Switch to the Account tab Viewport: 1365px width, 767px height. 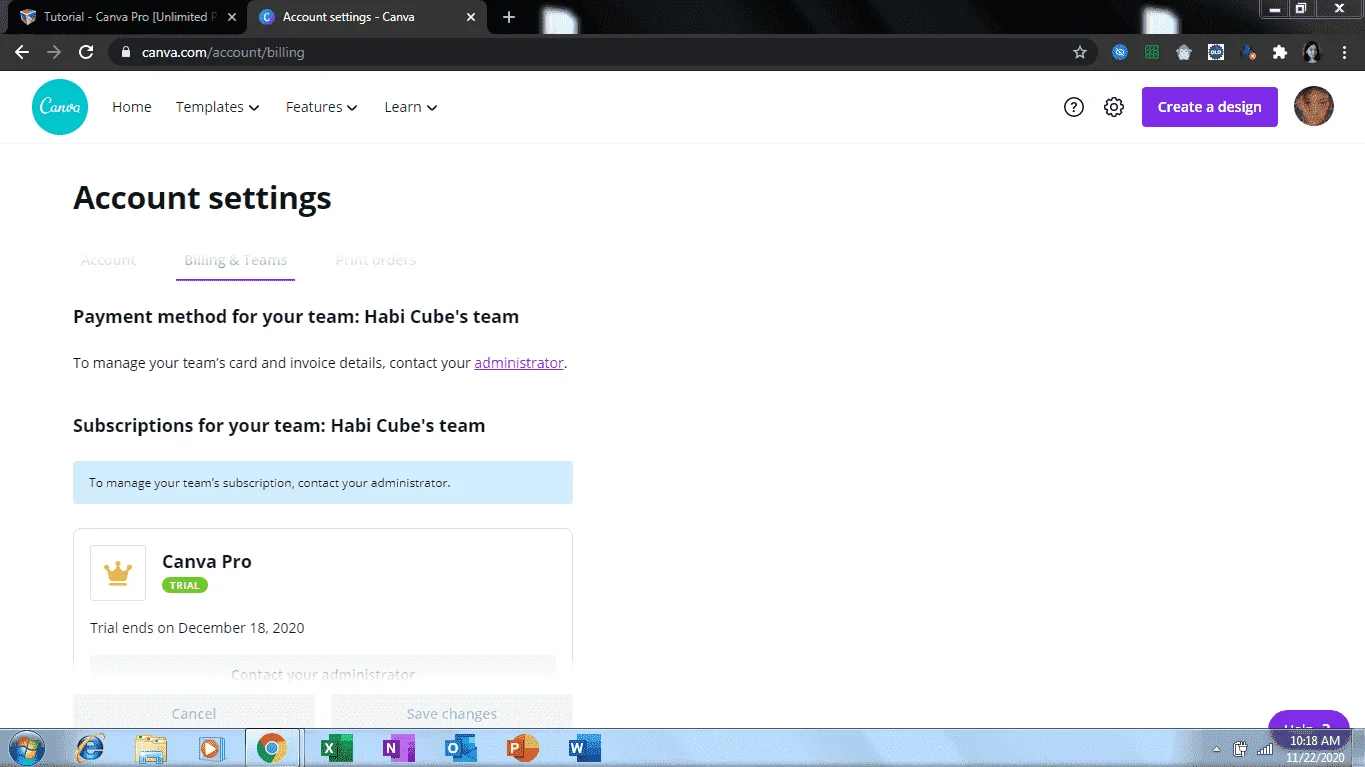pyautogui.click(x=108, y=260)
